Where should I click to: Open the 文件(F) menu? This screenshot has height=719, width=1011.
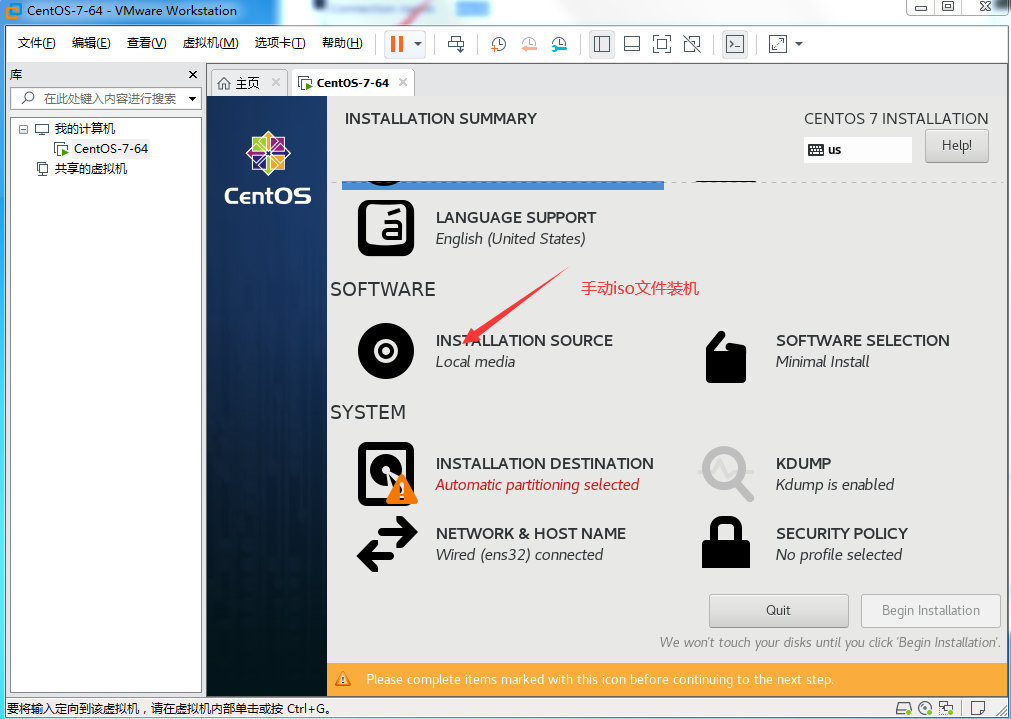pos(36,43)
